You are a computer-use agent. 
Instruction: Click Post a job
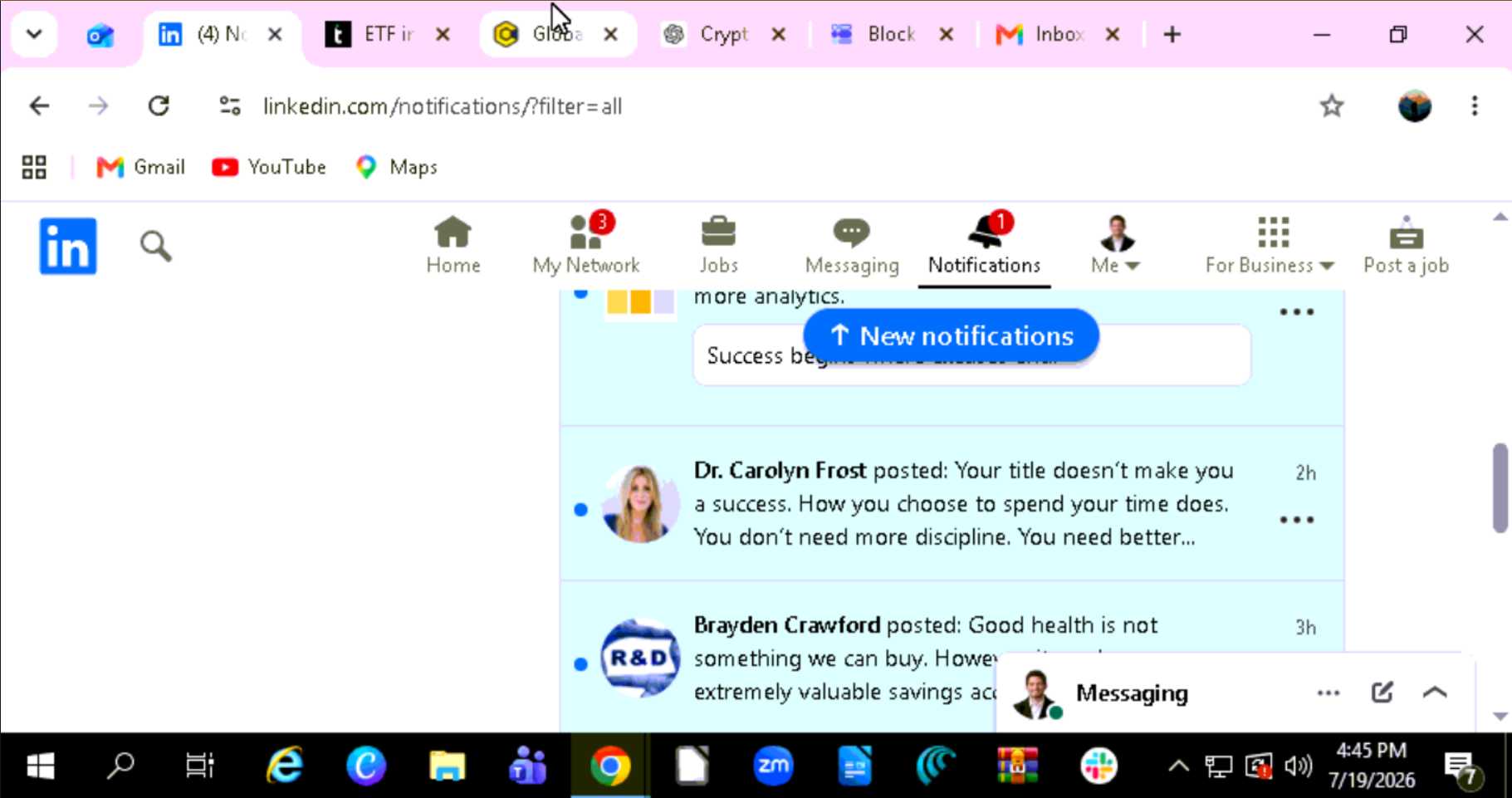[x=1406, y=245]
